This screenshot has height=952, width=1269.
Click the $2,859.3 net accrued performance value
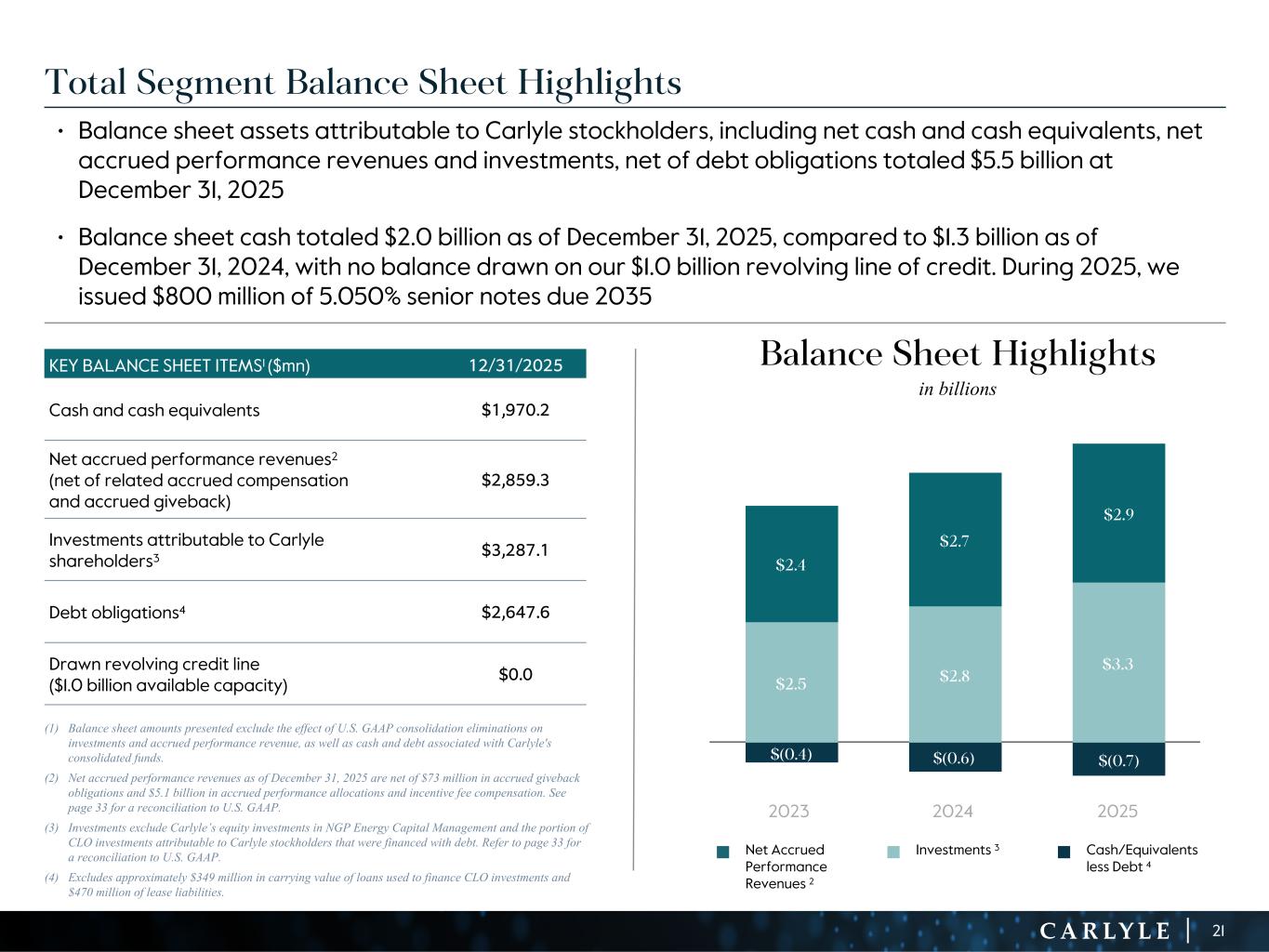(x=515, y=480)
